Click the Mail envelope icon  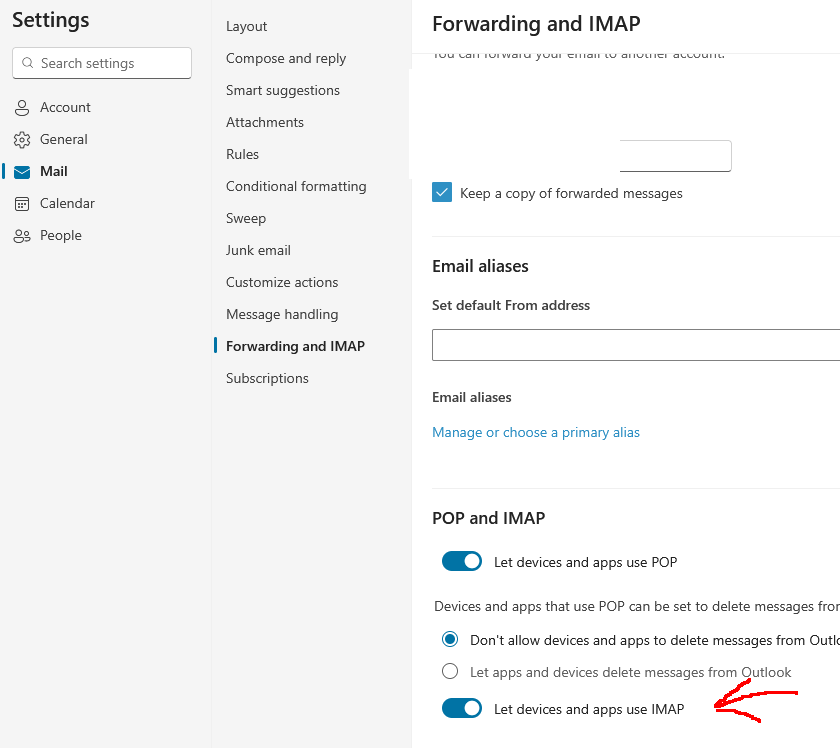22,172
